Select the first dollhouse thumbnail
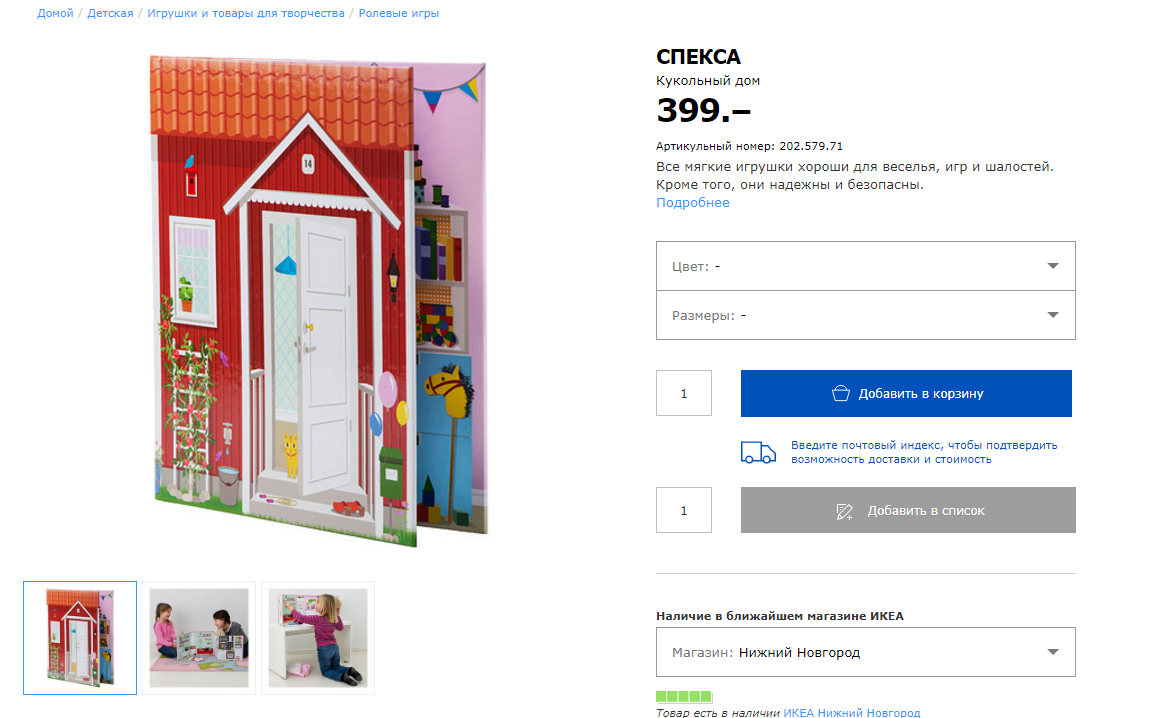This screenshot has width=1155, height=718. [x=80, y=638]
